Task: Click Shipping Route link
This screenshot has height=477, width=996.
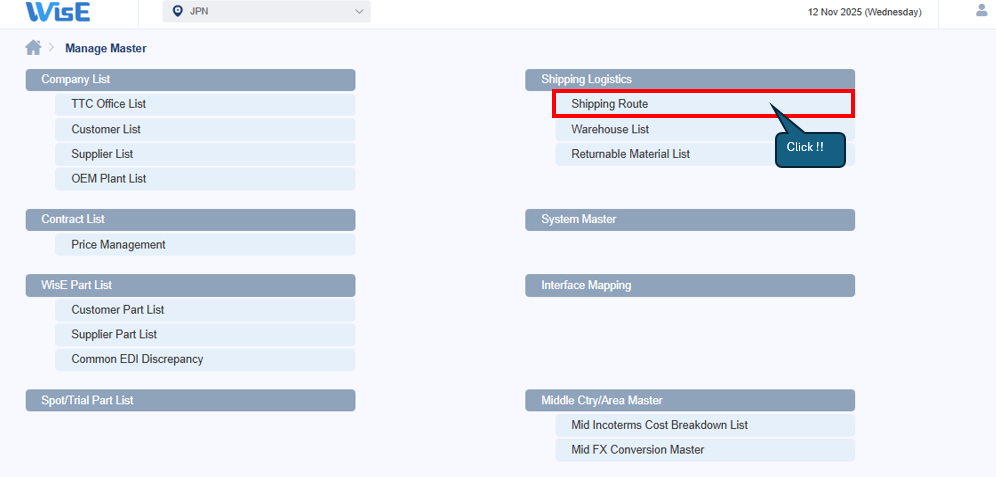Action: coord(609,104)
